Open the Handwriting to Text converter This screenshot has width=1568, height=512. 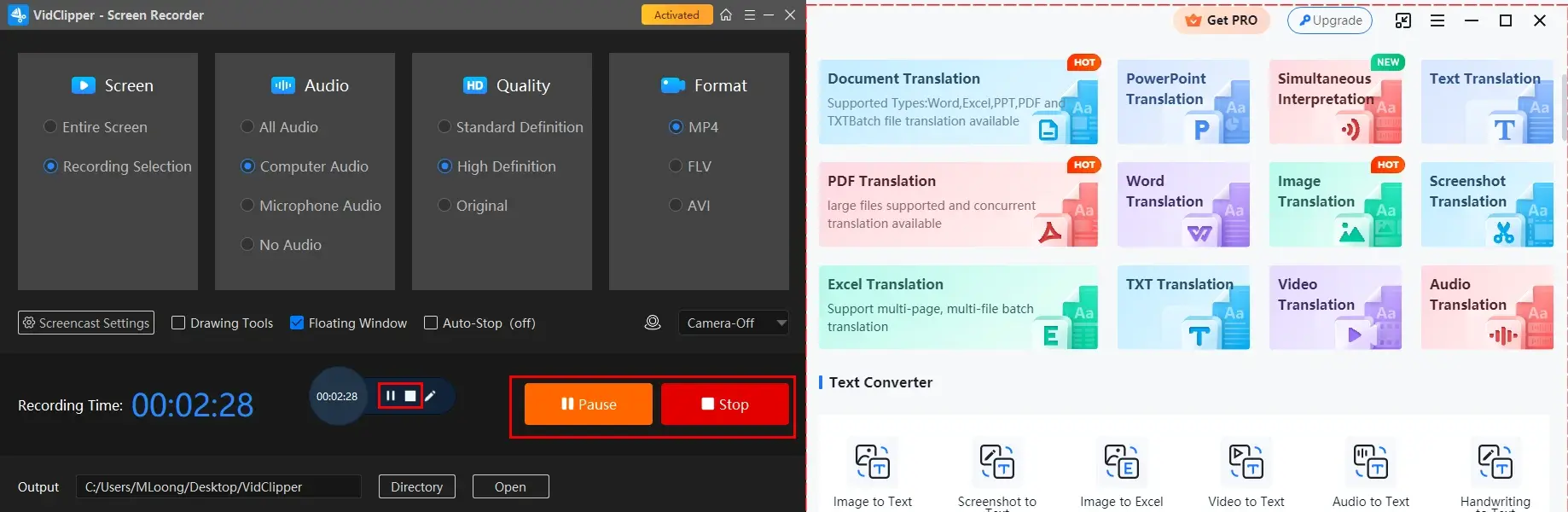click(1495, 474)
